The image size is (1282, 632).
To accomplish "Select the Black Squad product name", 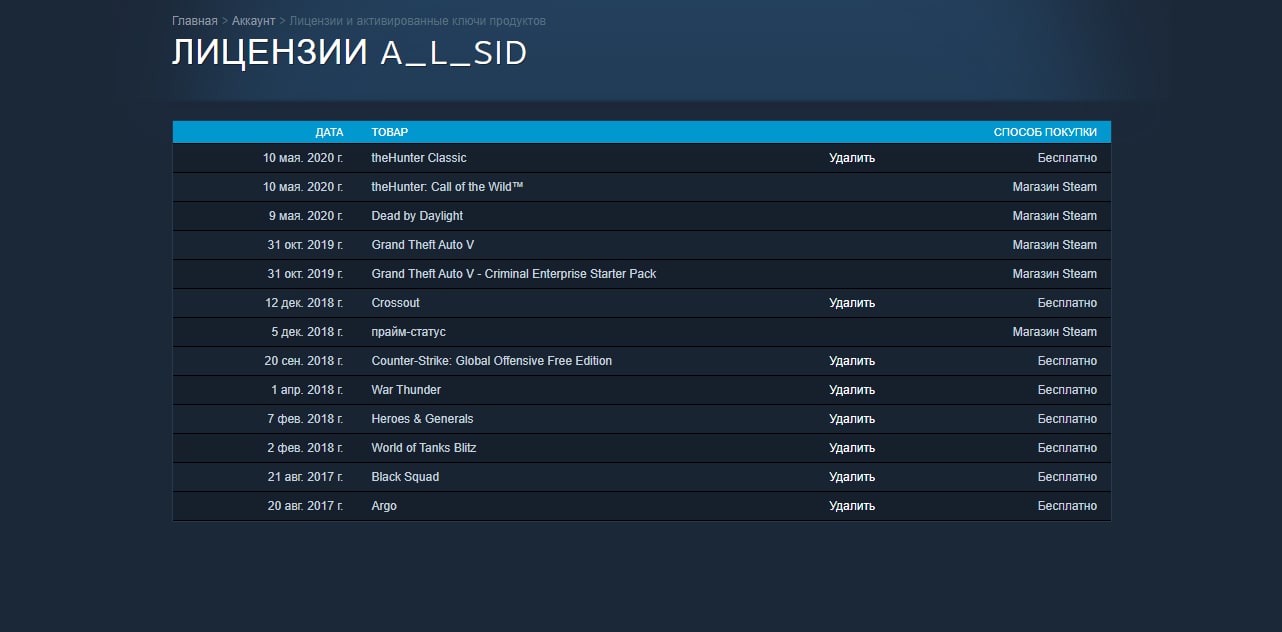I will 405,477.
